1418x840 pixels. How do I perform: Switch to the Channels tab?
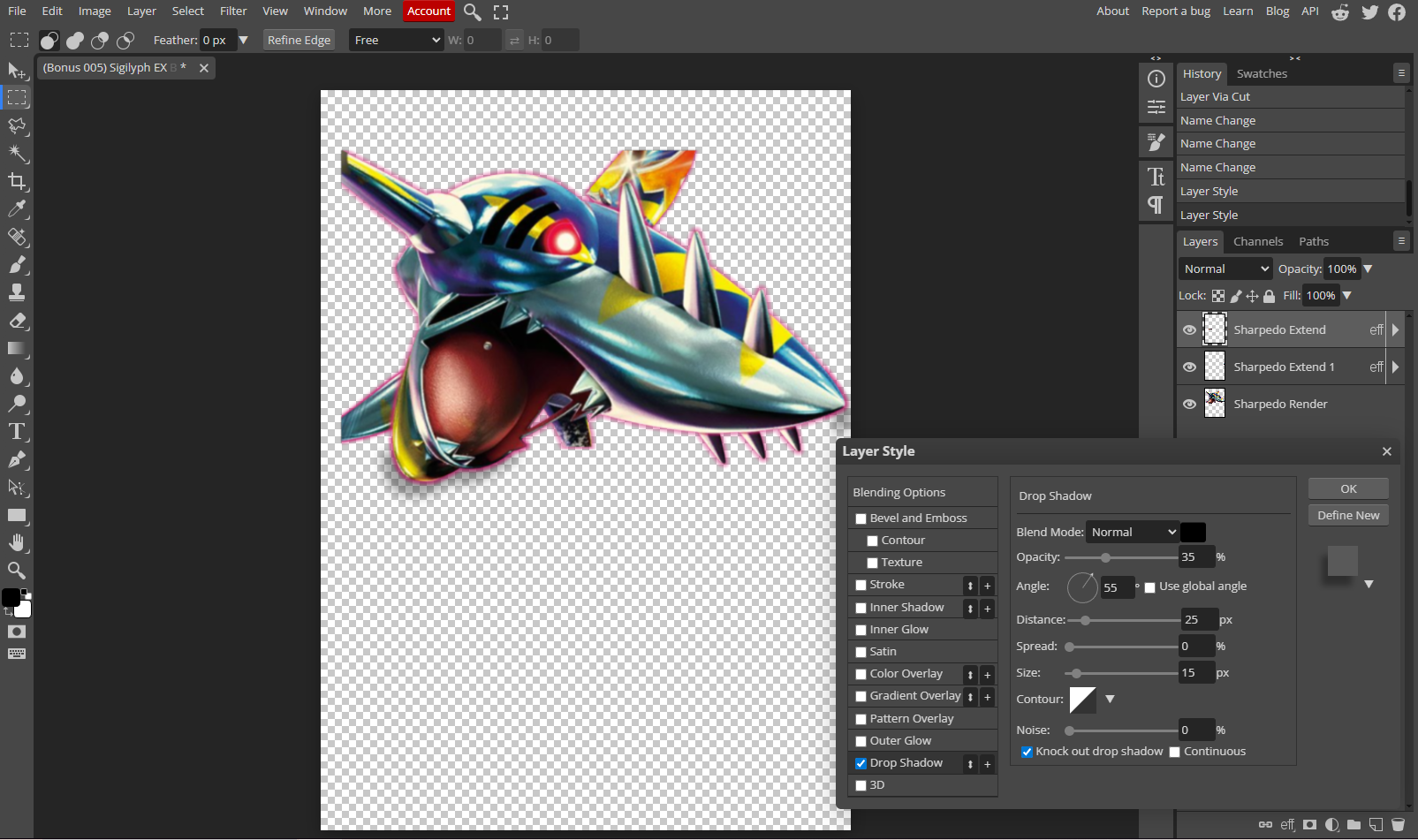click(1258, 242)
